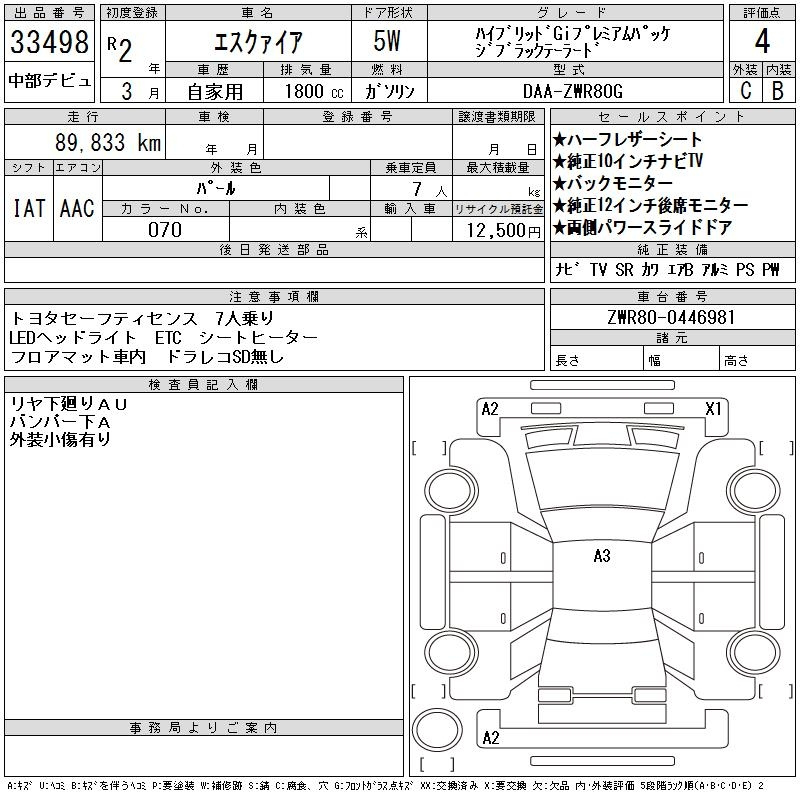Click the AAC air conditioner cell
Image resolution: width=800 pixels, height=800 pixels.
77,208
